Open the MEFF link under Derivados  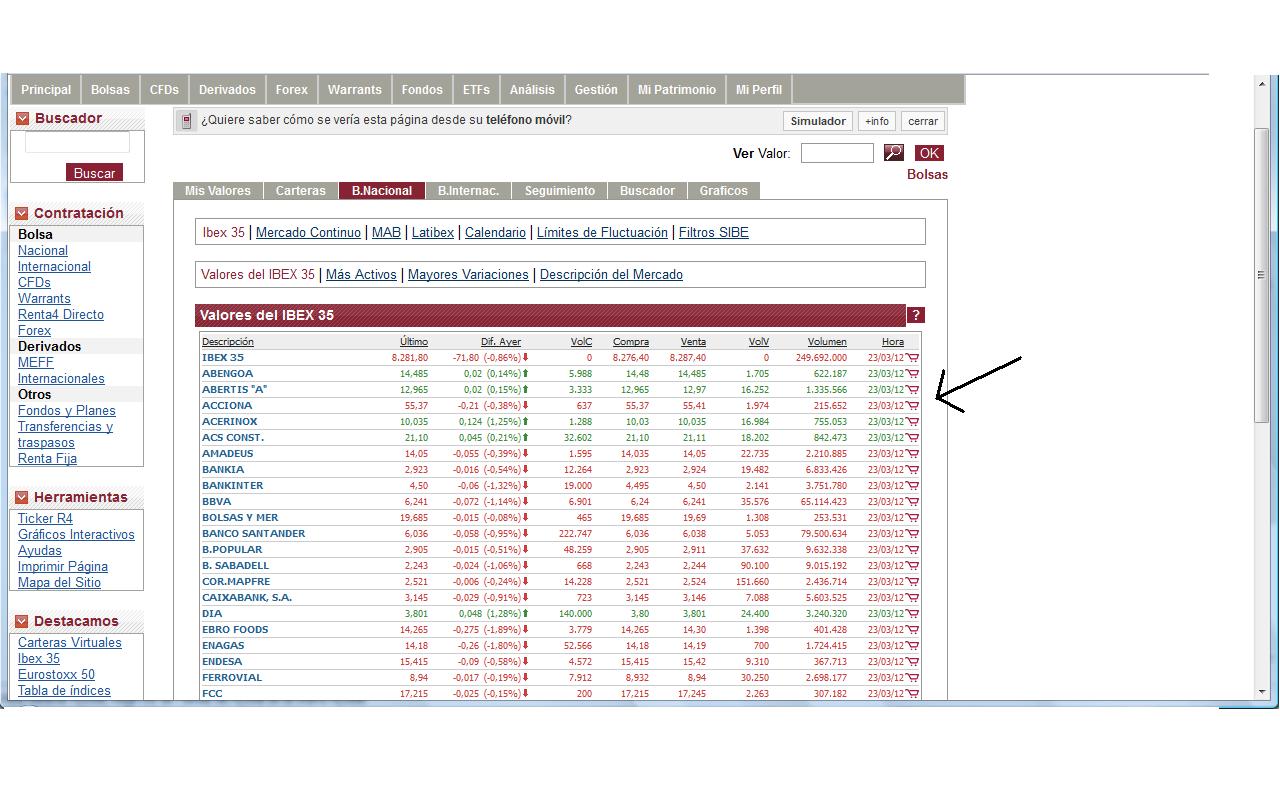(x=36, y=363)
